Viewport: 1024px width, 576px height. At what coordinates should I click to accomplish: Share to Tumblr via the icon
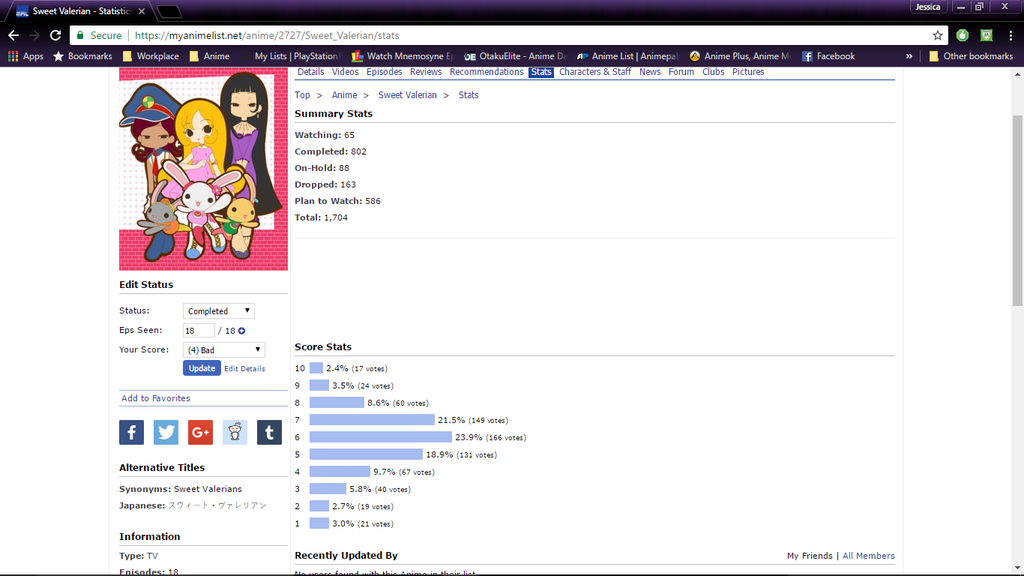click(268, 432)
